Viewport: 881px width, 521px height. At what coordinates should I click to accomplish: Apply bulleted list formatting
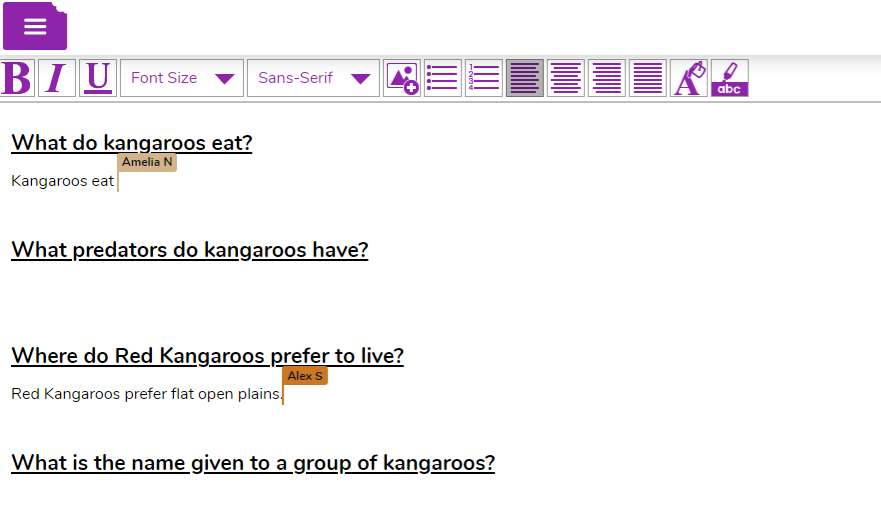tap(443, 78)
